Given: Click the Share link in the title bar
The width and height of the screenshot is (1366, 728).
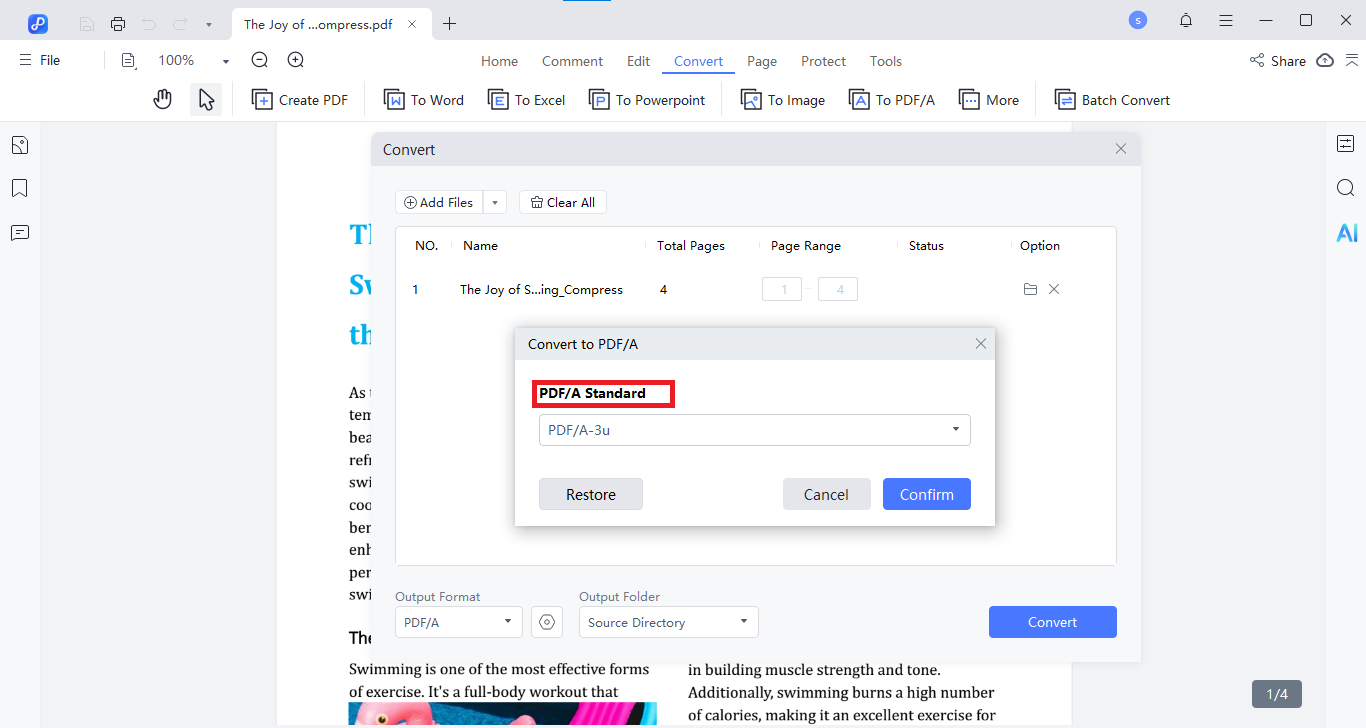Looking at the screenshot, I should 1280,60.
